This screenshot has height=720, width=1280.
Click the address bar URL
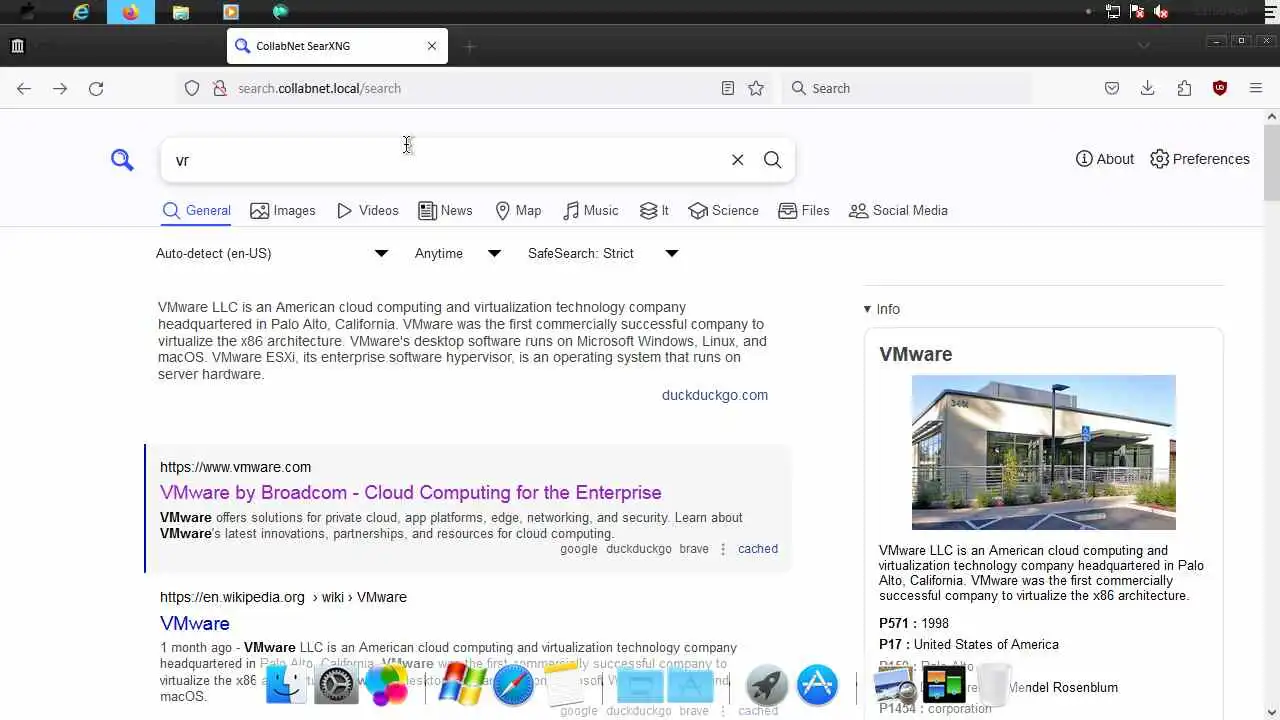pyautogui.click(x=319, y=88)
